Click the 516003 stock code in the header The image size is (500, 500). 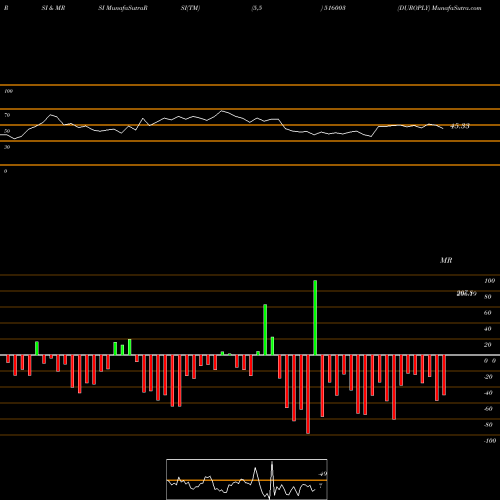tap(335, 8)
